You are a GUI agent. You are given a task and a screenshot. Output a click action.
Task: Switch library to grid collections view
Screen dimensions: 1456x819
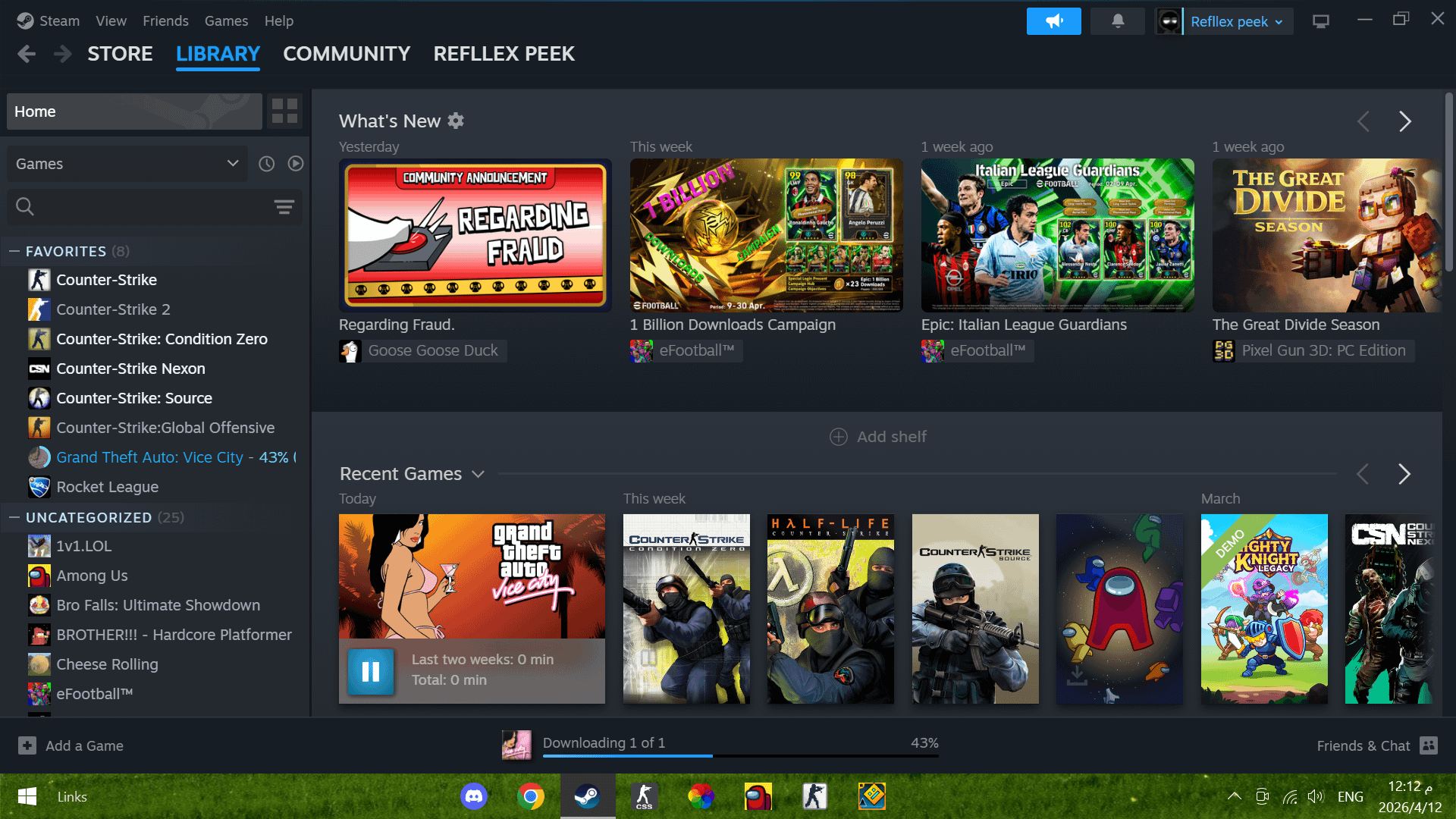point(284,111)
